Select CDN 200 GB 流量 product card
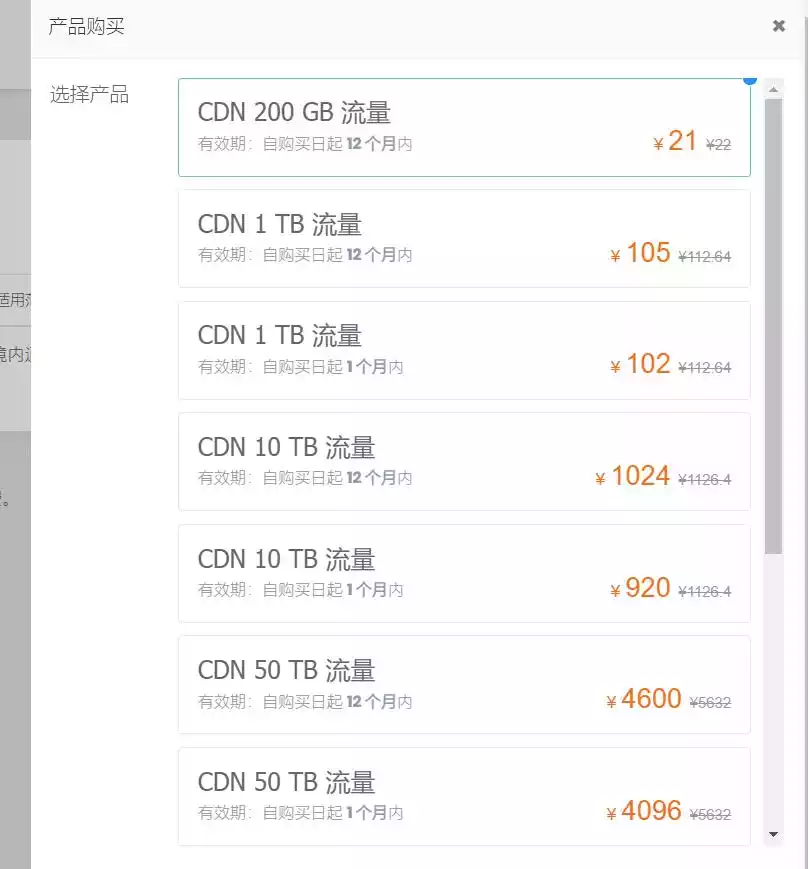Image resolution: width=808 pixels, height=869 pixels. click(464, 127)
